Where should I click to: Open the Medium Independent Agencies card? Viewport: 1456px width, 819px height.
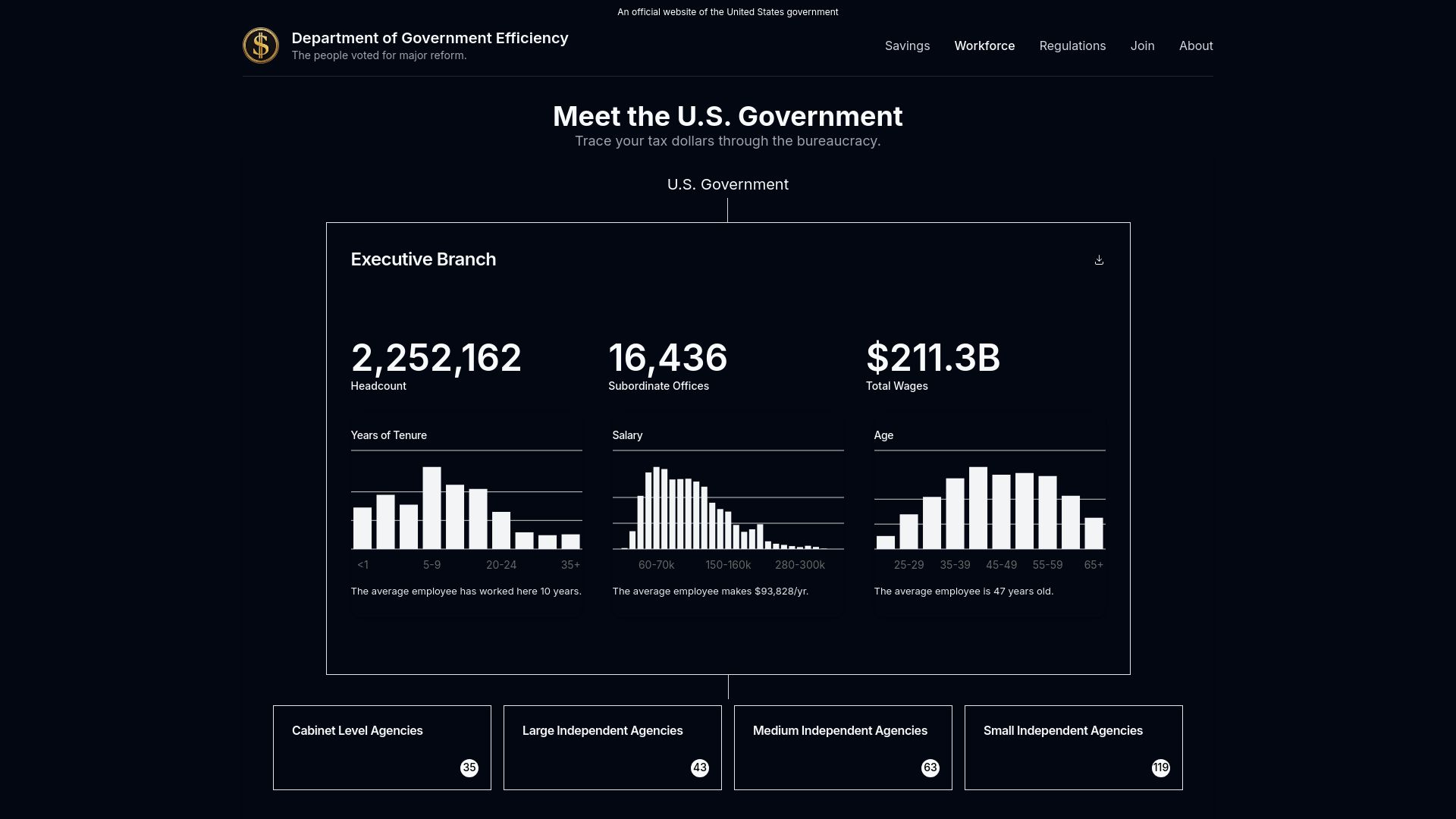(x=843, y=748)
